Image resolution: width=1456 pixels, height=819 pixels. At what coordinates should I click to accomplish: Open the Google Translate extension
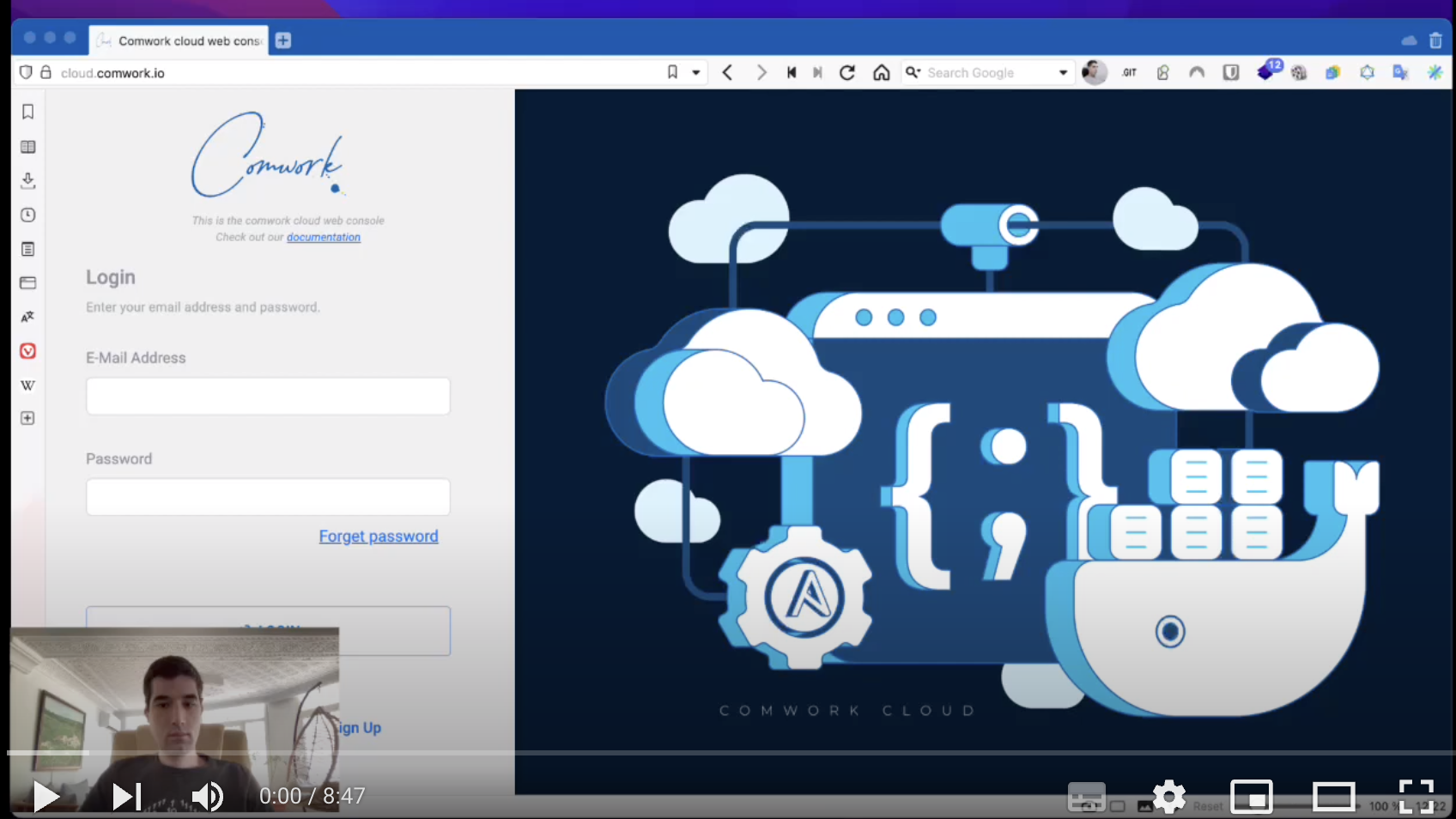point(1400,73)
